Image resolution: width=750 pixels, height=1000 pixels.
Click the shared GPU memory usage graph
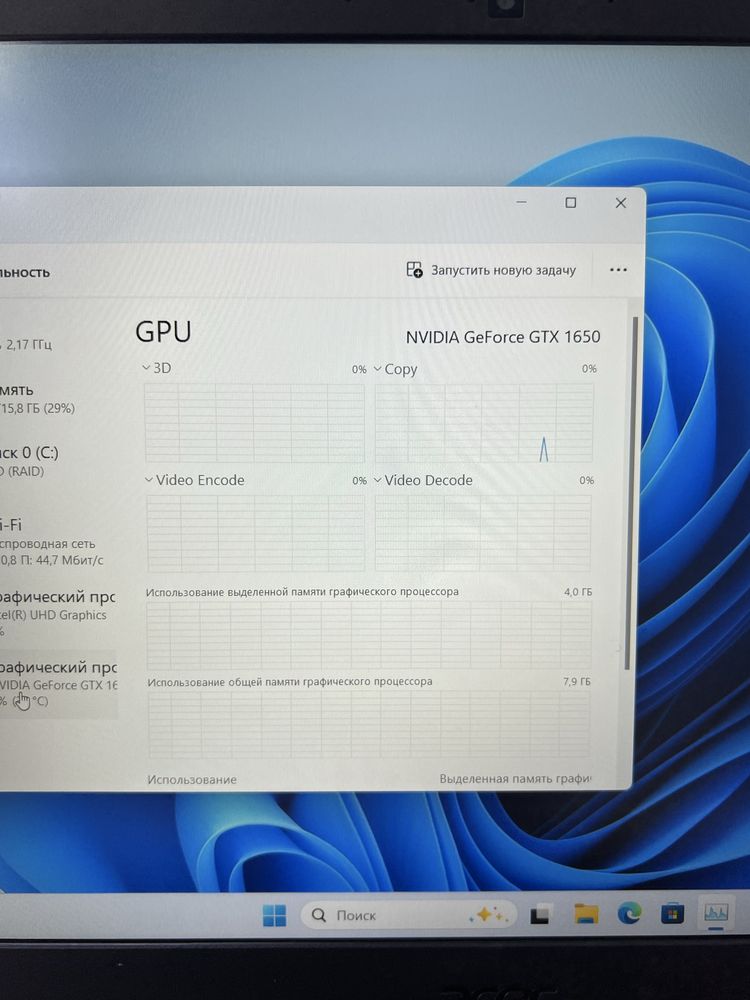369,724
